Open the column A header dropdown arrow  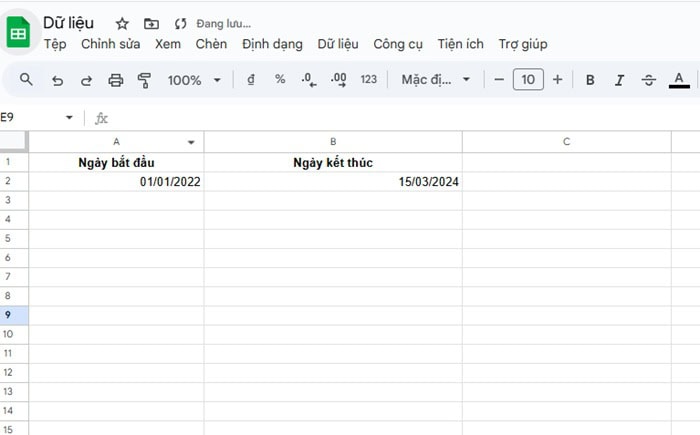[x=191, y=142]
